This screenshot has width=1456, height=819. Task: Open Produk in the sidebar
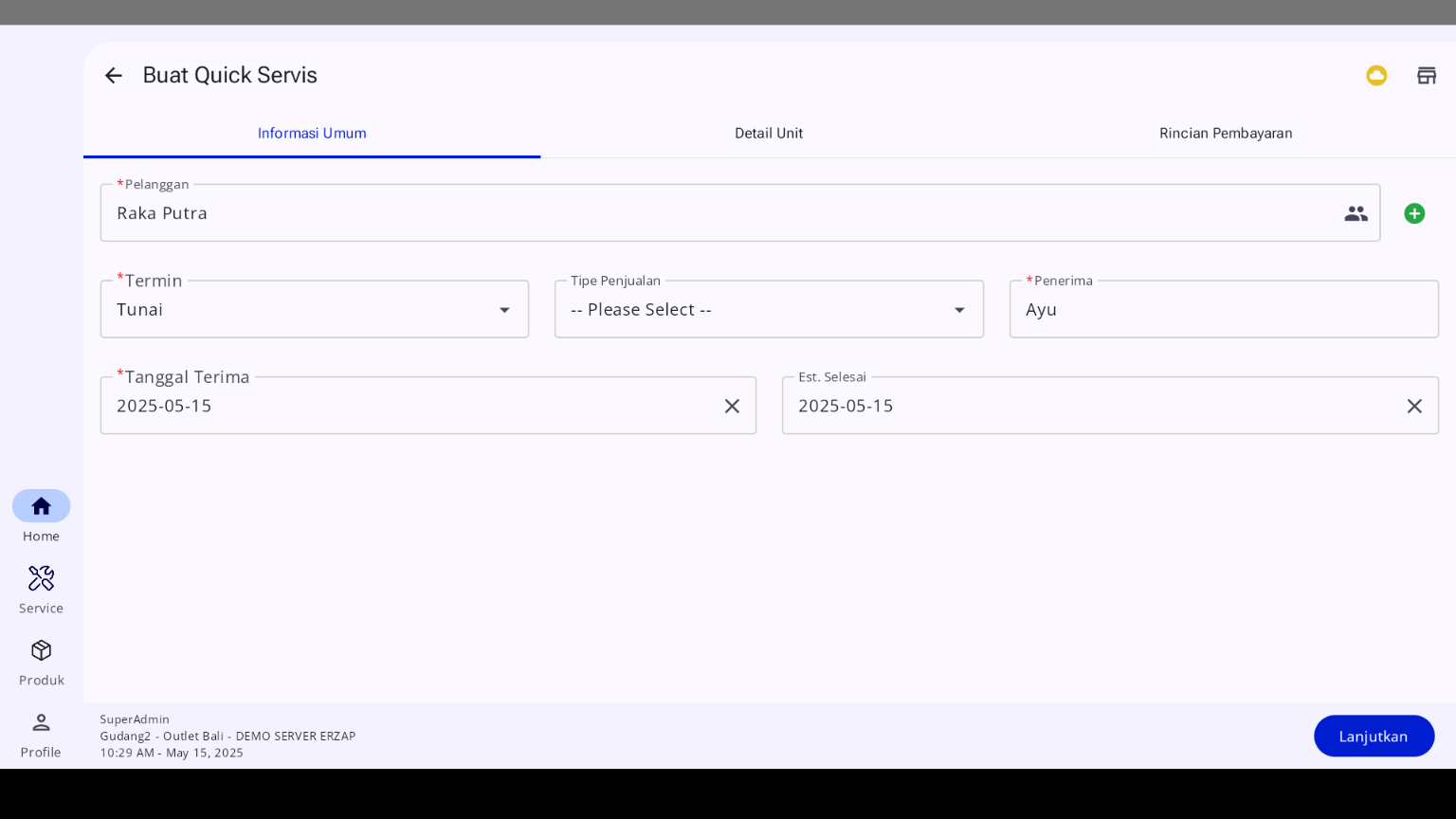[x=41, y=662]
